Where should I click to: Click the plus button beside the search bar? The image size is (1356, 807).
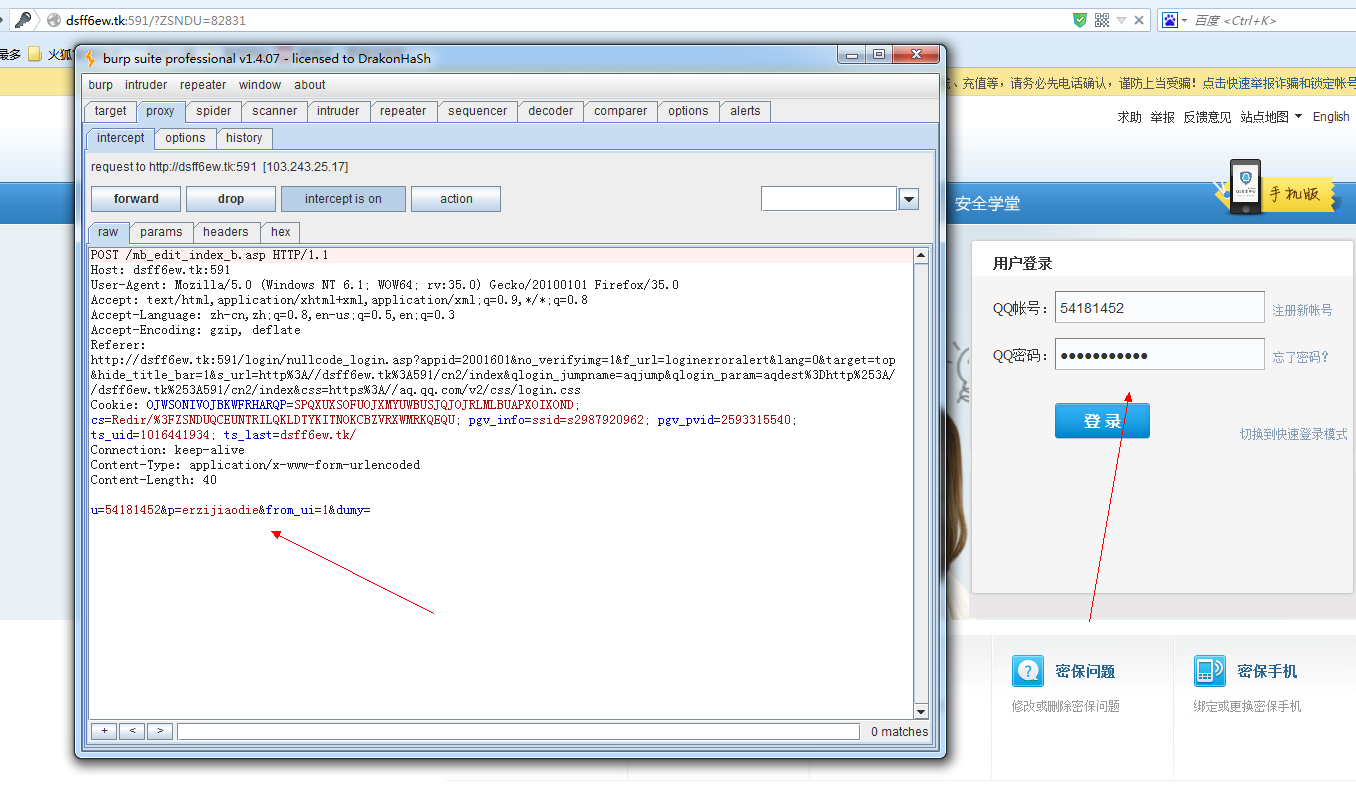tap(103, 731)
